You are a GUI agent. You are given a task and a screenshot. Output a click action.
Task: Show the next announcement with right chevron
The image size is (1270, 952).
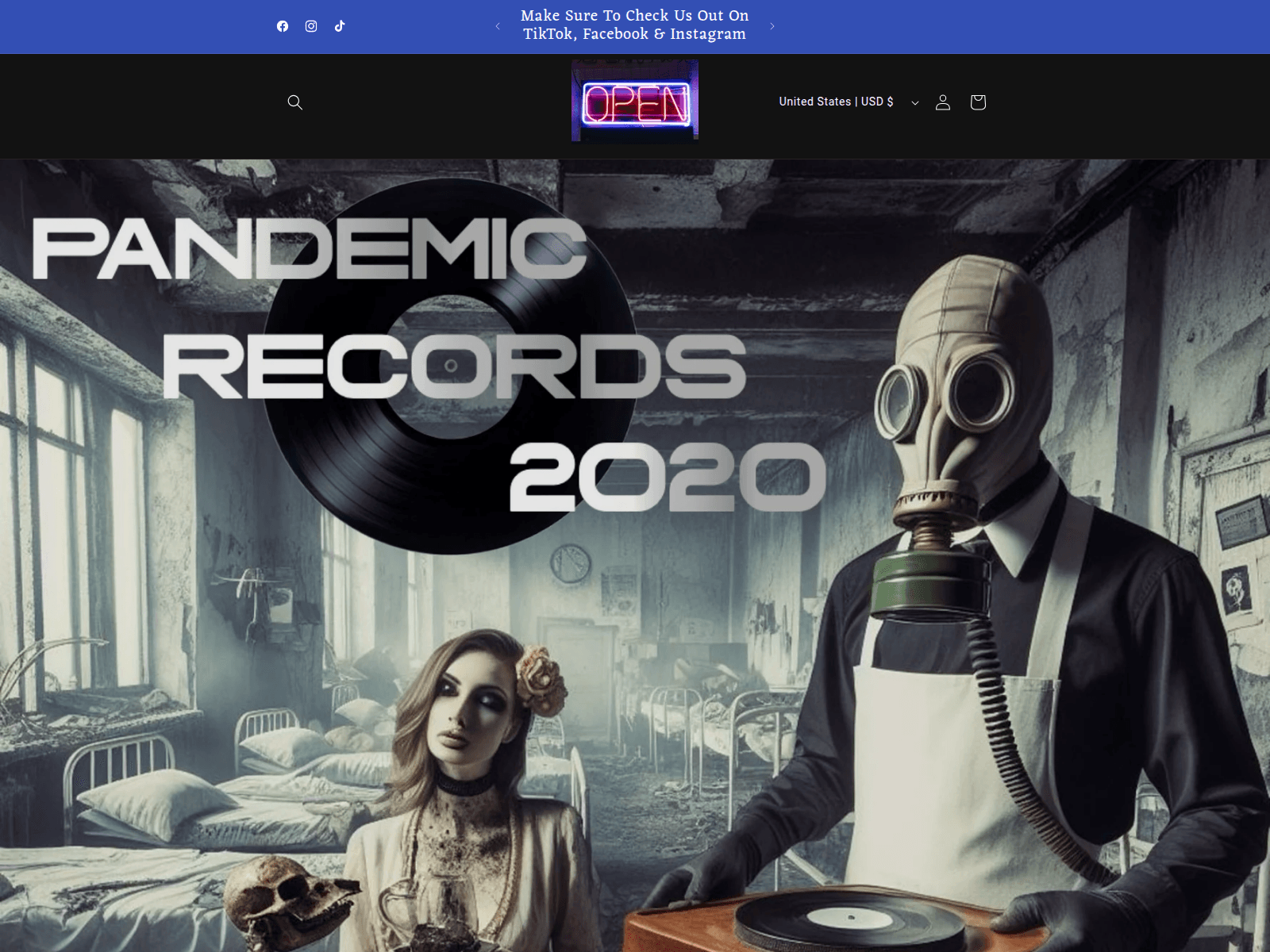pos(772,25)
